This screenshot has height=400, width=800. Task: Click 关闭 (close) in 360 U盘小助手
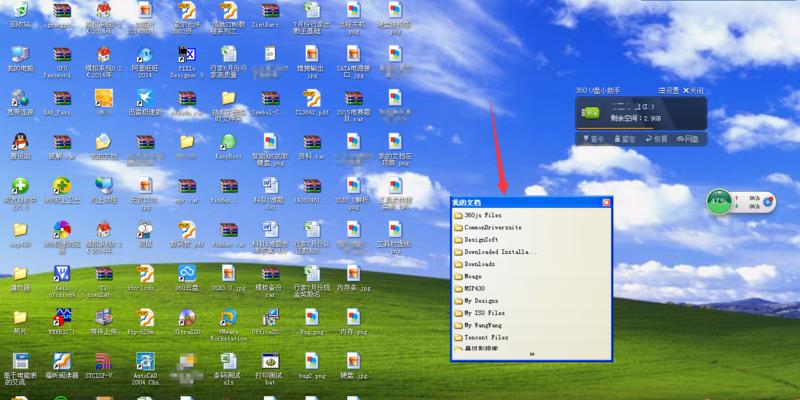(694, 90)
